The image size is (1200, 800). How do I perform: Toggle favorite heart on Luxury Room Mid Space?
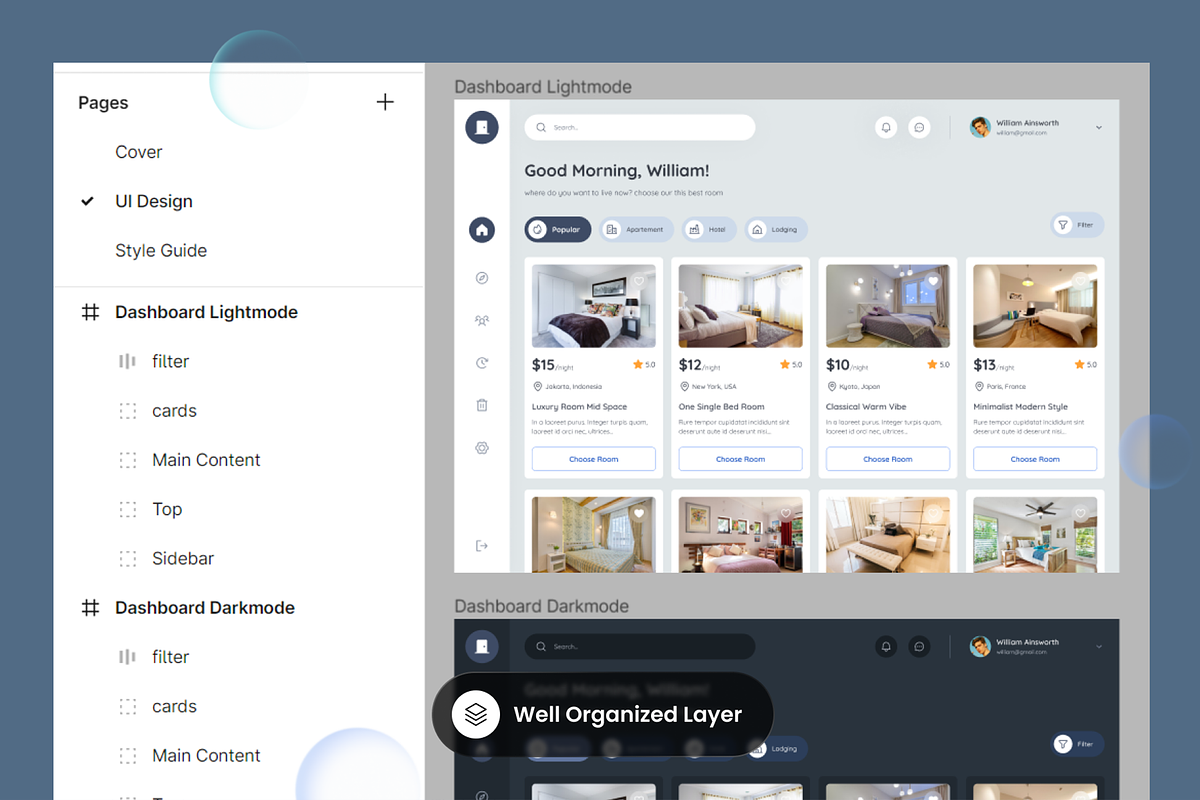pos(638,281)
